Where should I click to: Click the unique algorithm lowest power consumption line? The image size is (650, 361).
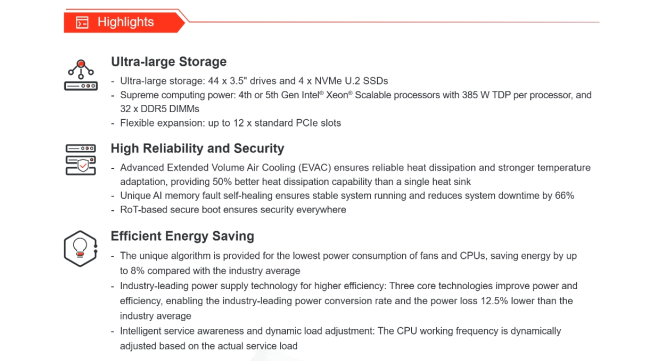tap(348, 256)
